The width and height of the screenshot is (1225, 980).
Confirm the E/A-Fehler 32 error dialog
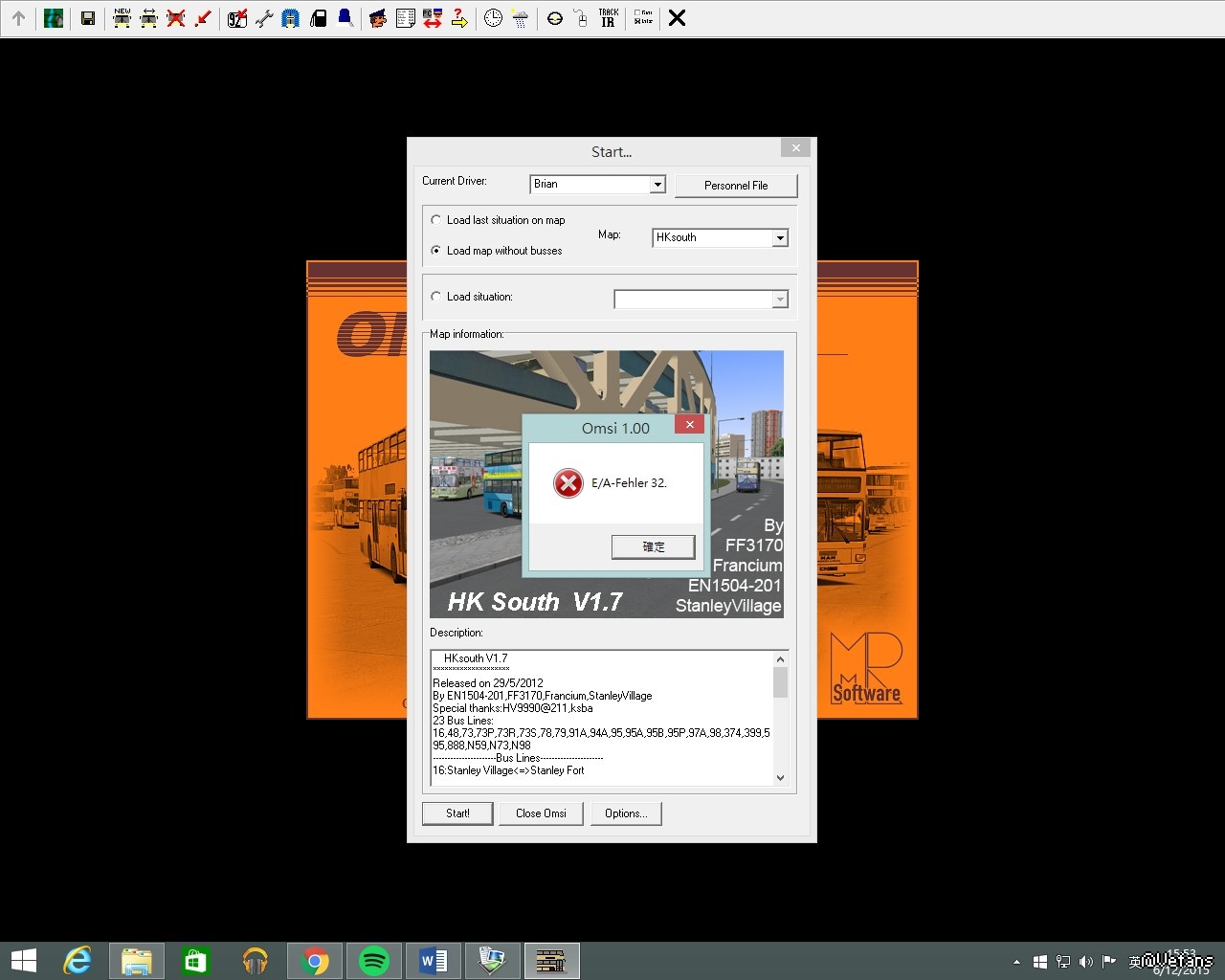point(653,546)
